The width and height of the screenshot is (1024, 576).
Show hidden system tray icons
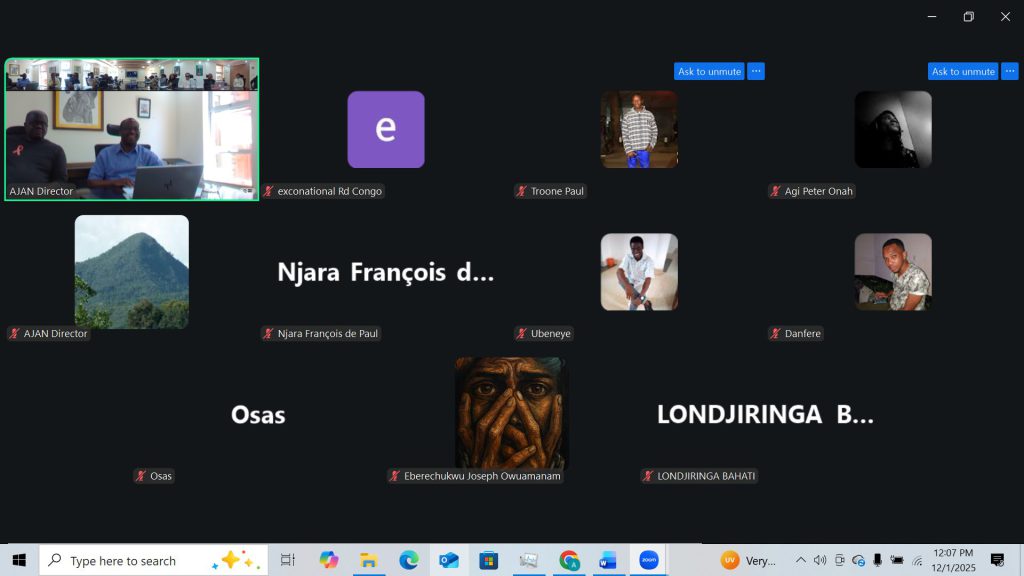[800, 560]
